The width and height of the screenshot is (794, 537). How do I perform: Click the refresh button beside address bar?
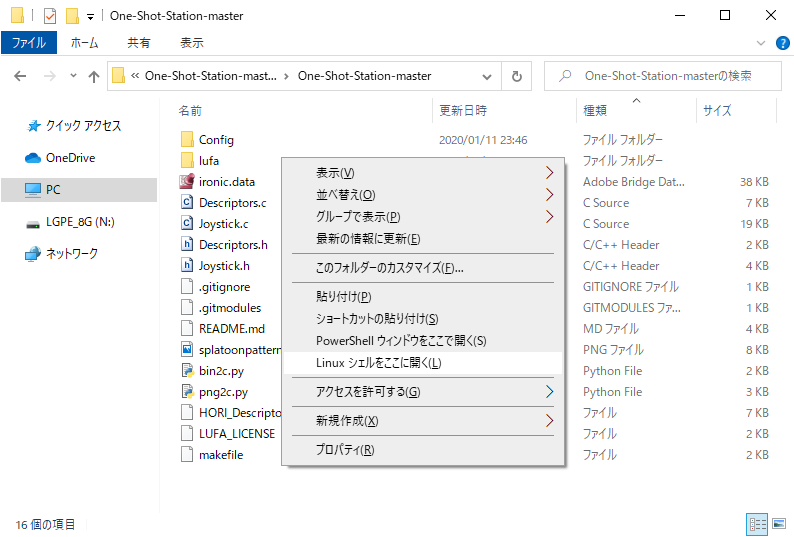click(517, 76)
